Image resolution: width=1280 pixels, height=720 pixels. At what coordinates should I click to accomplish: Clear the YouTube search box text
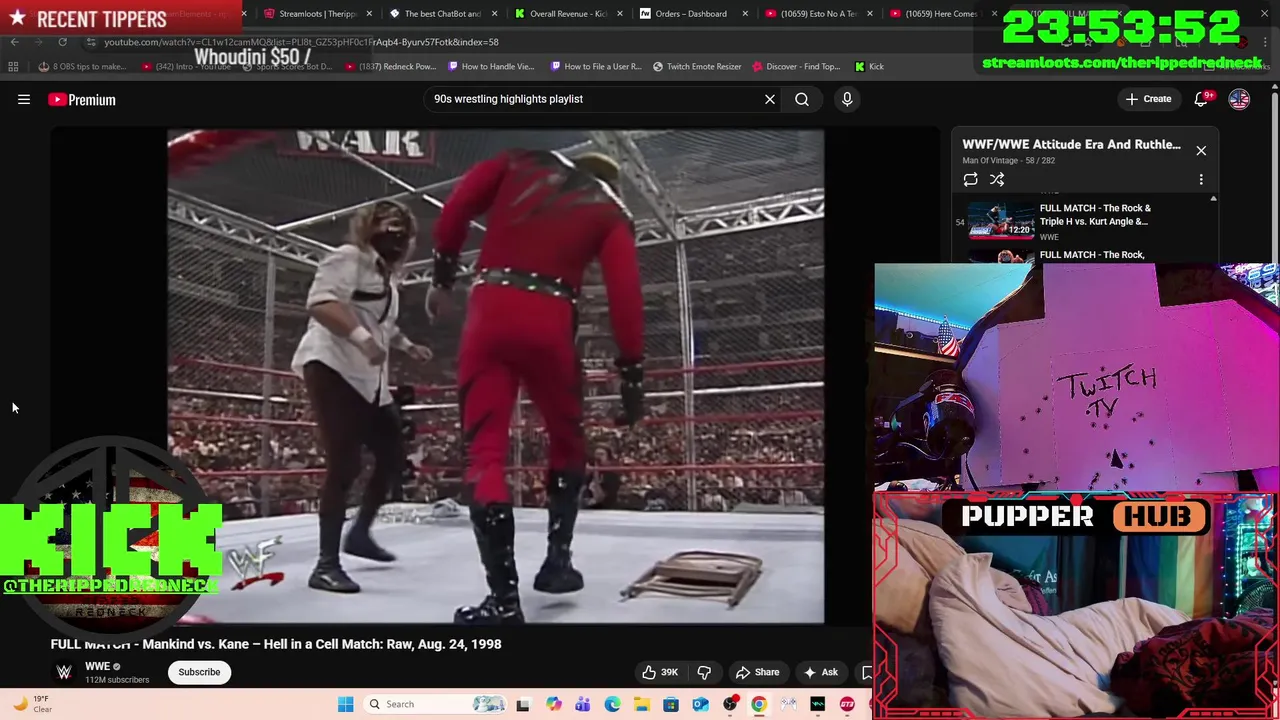[770, 99]
